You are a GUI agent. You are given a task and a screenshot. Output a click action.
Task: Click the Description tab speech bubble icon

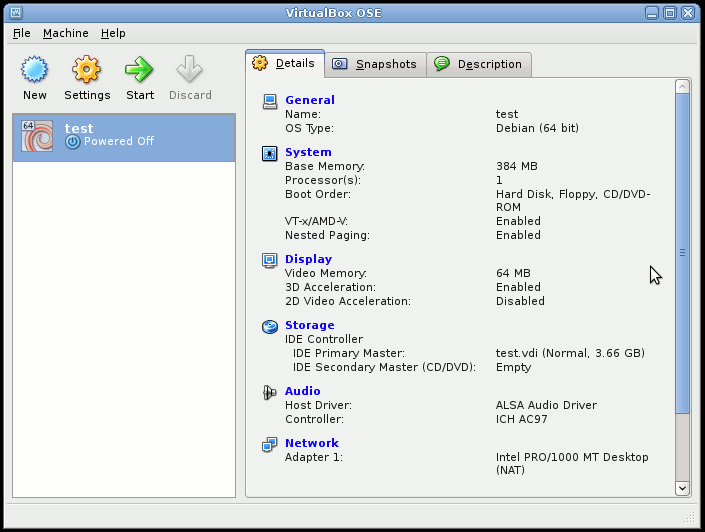[442, 63]
